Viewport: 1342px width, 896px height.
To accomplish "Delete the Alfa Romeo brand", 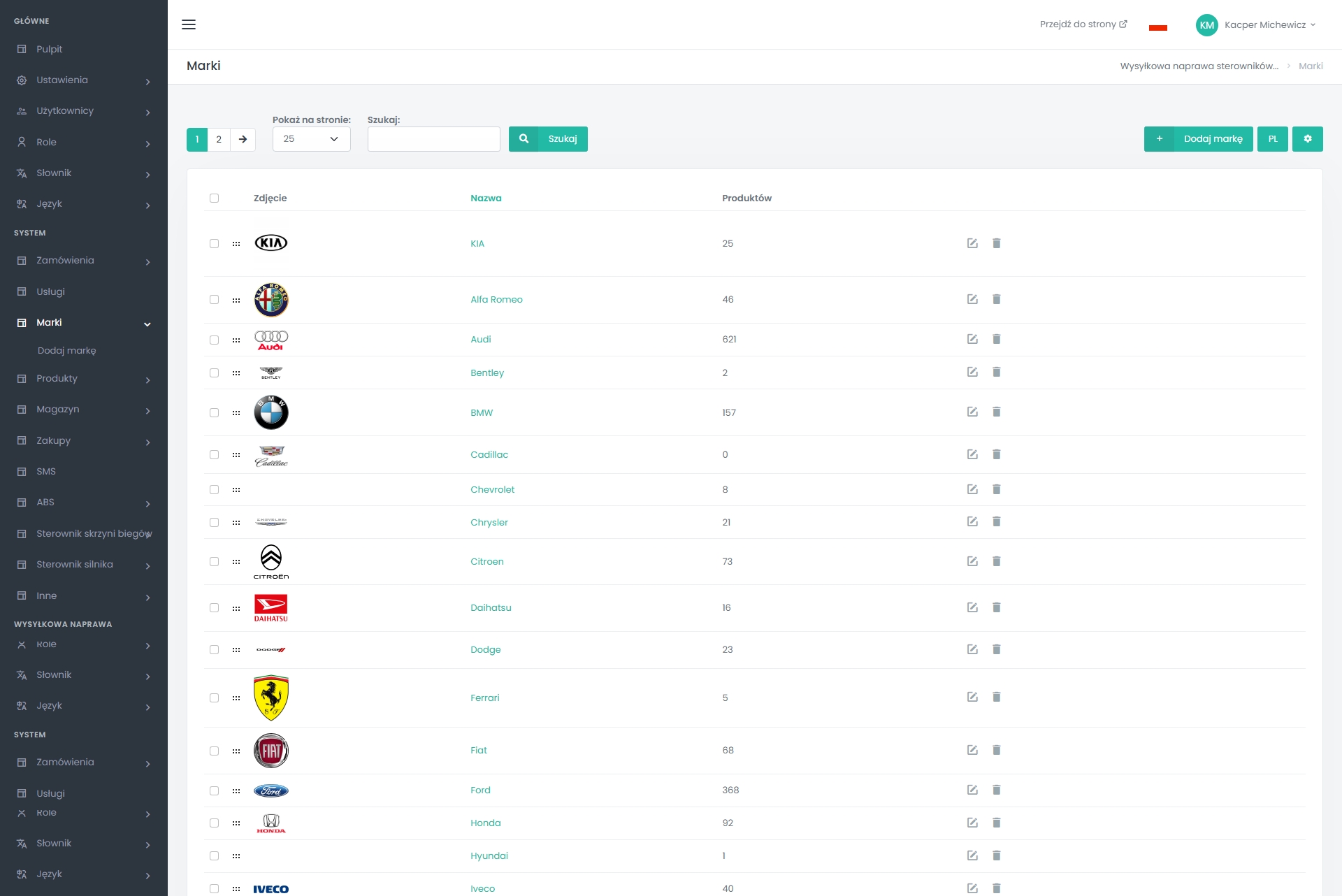I will 997,299.
